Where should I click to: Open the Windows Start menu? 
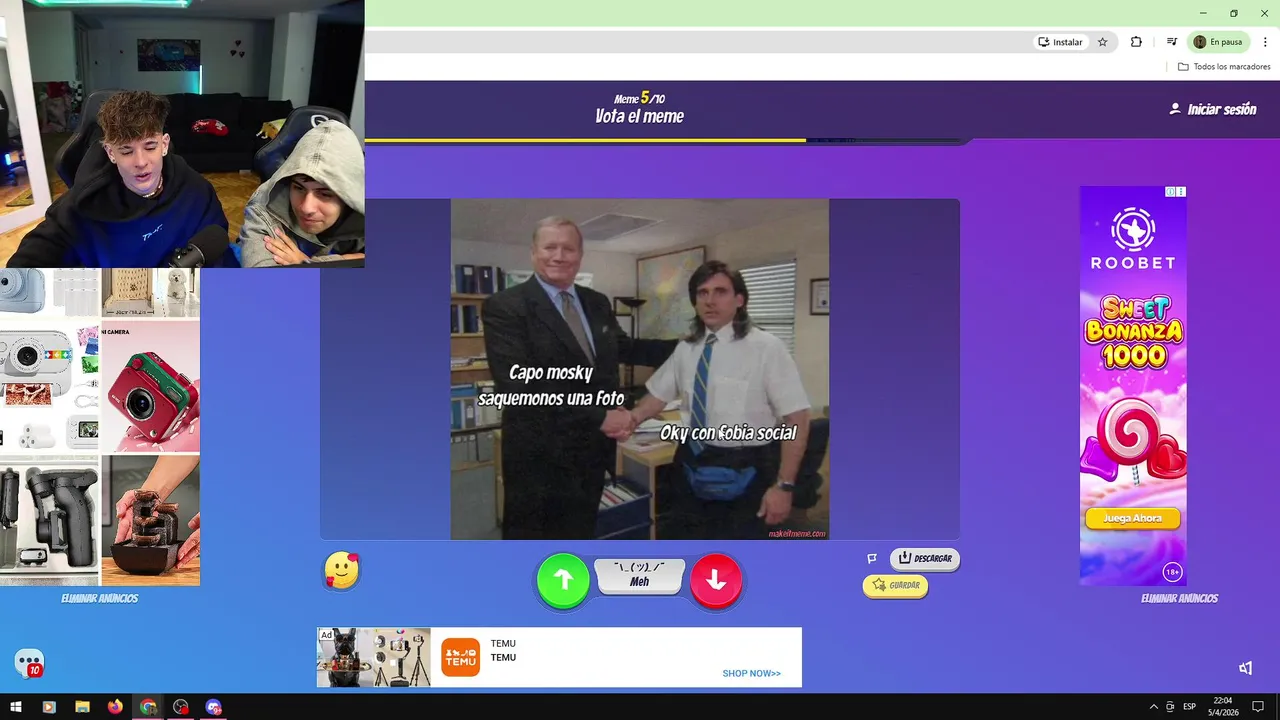[16, 707]
